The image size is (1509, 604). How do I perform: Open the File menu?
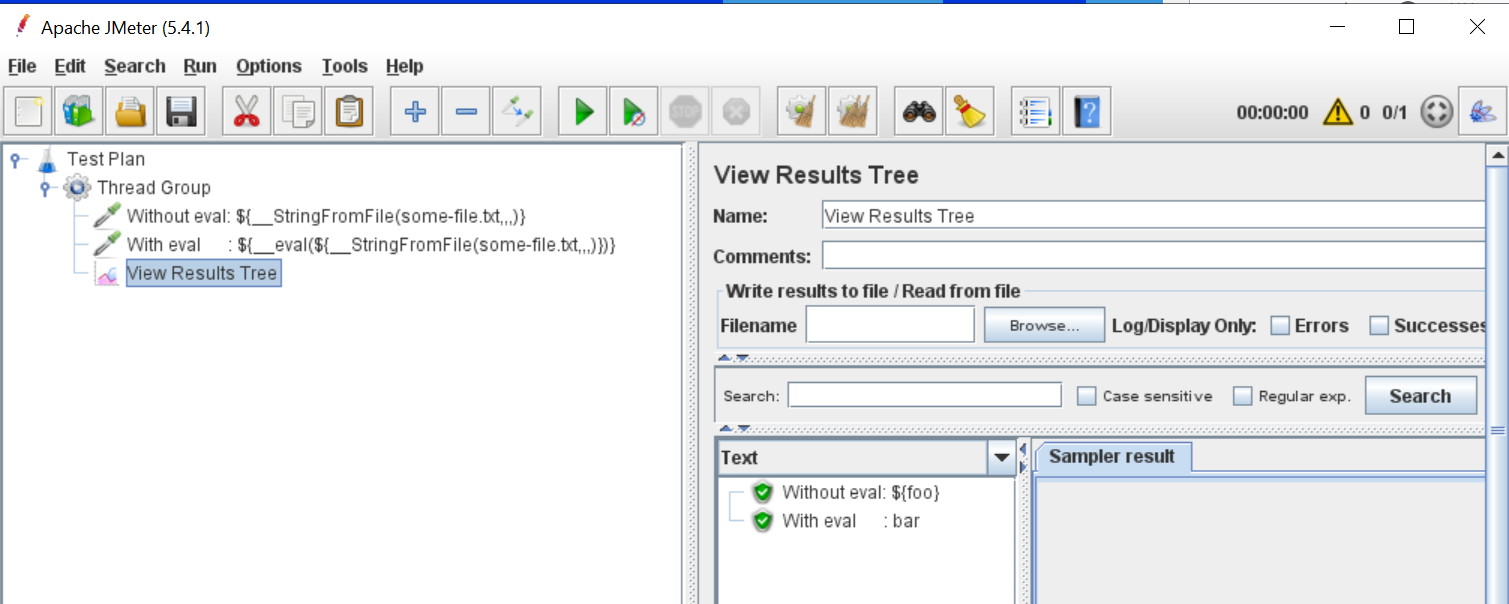22,66
